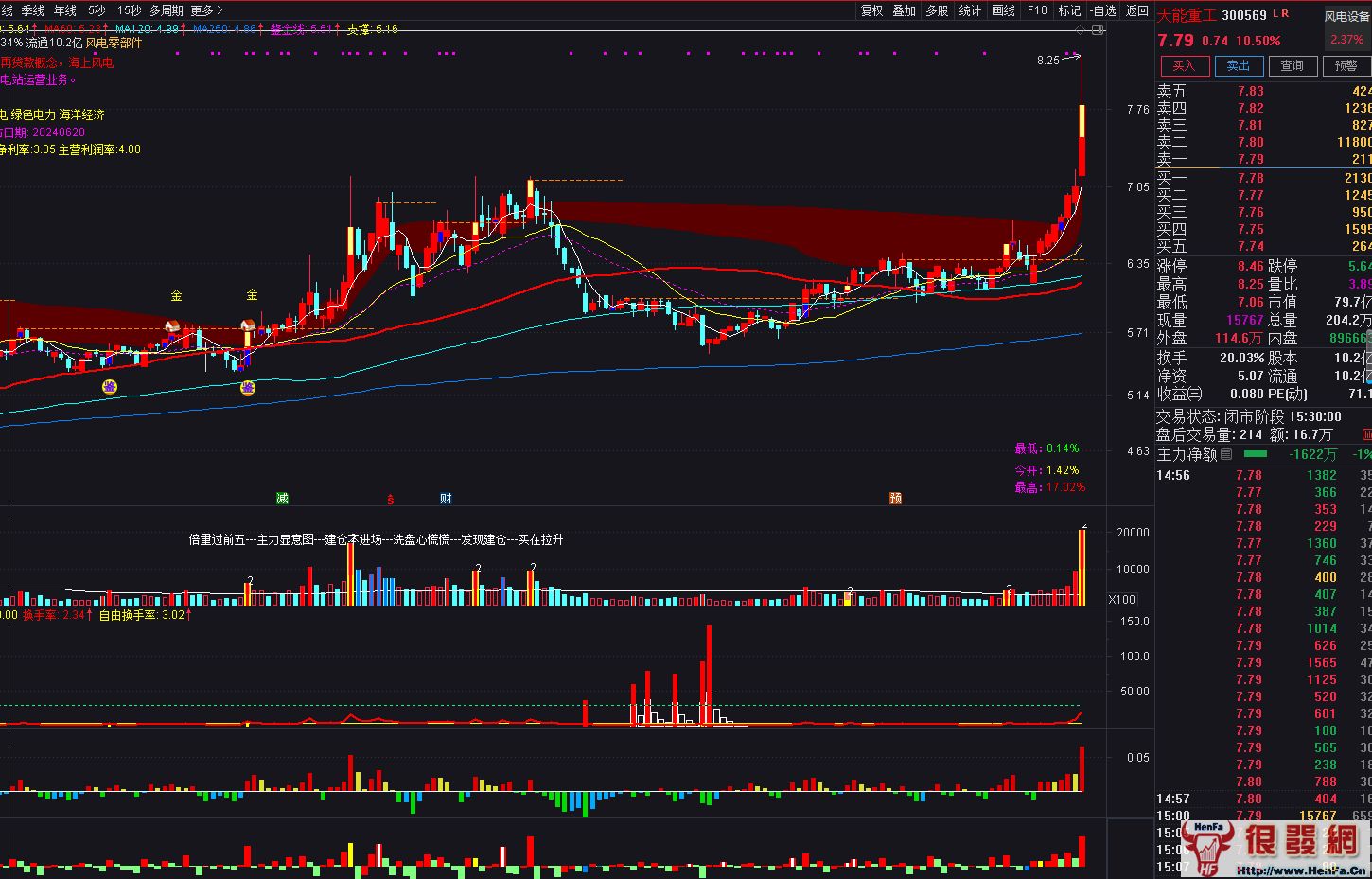Viewport: 1372px width, 879px height.
Task: Open the 多周期 multi-period view
Action: click(166, 10)
